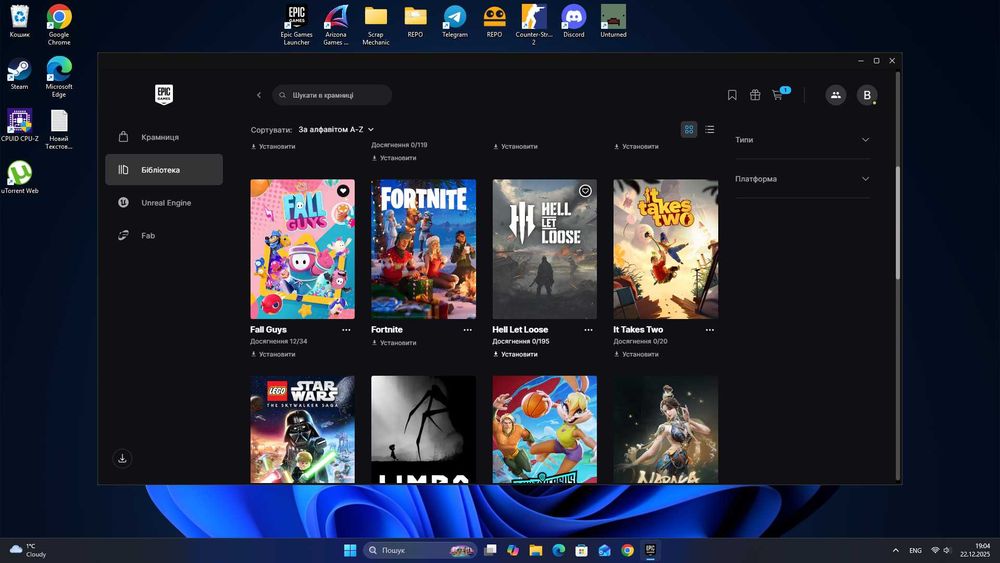Open the LIMBO cover thumbnail
Screen dimensions: 1000x563
click(x=423, y=429)
